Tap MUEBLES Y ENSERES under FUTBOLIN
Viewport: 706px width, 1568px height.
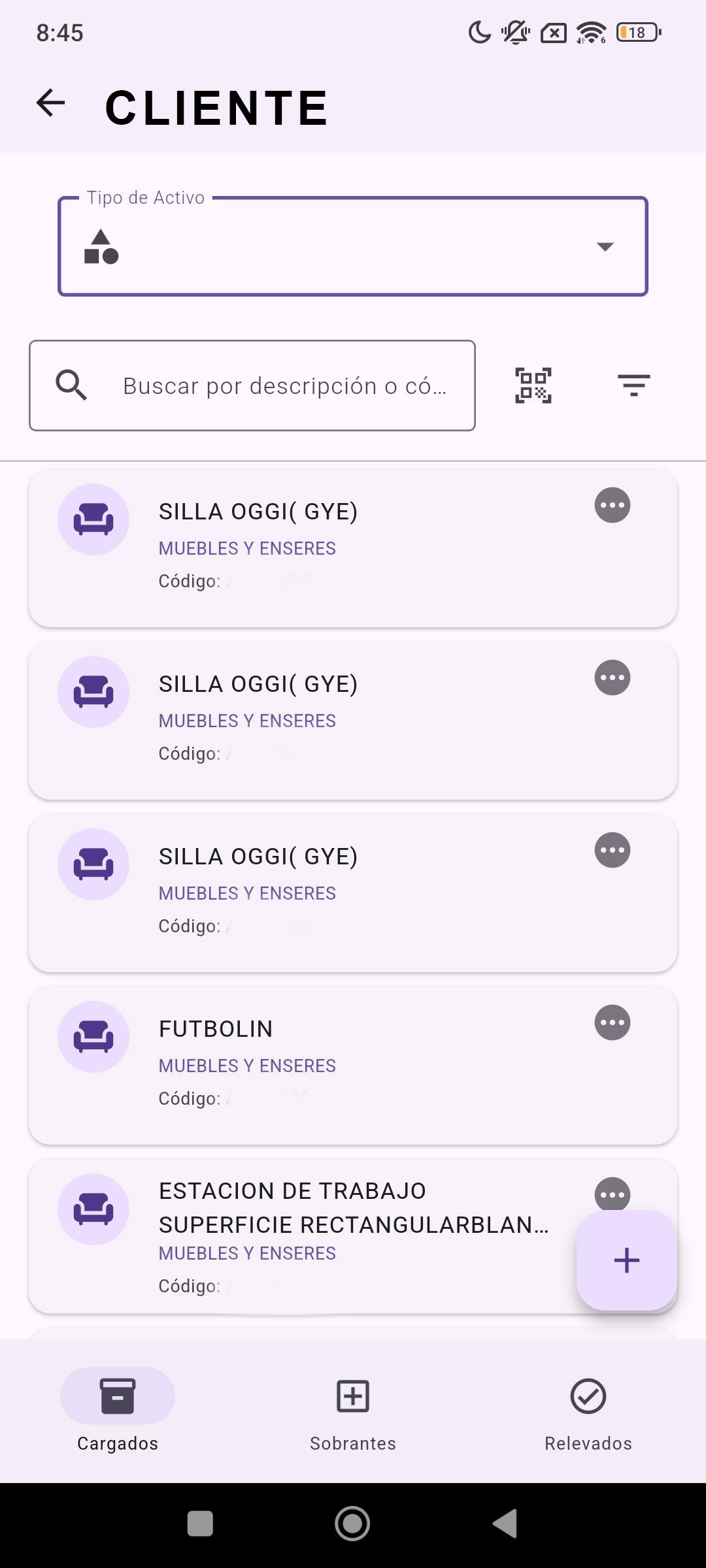(x=247, y=1066)
